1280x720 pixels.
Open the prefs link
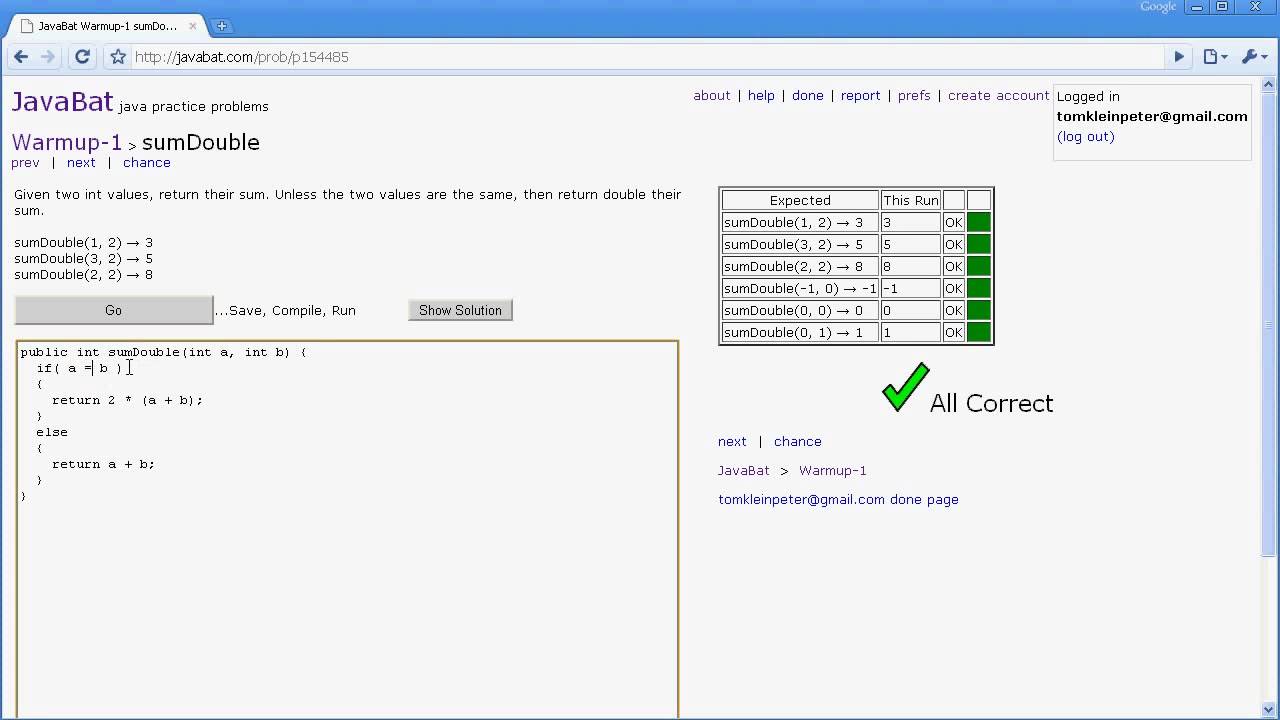click(914, 96)
